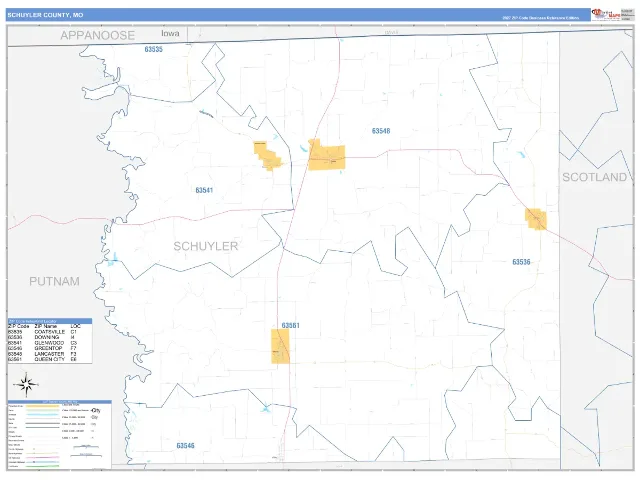Click the "PUTNAM" county label
640x480 pixels.
pyautogui.click(x=54, y=281)
